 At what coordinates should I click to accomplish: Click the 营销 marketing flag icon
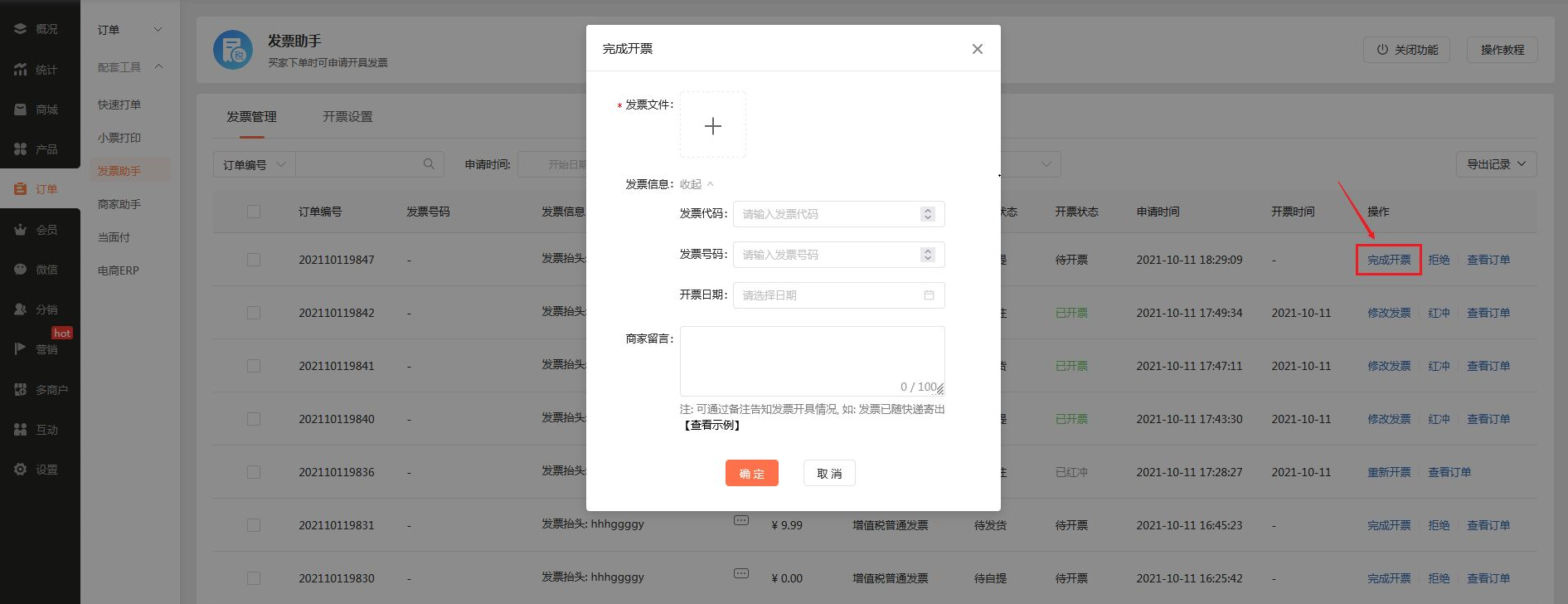pyautogui.click(x=20, y=349)
